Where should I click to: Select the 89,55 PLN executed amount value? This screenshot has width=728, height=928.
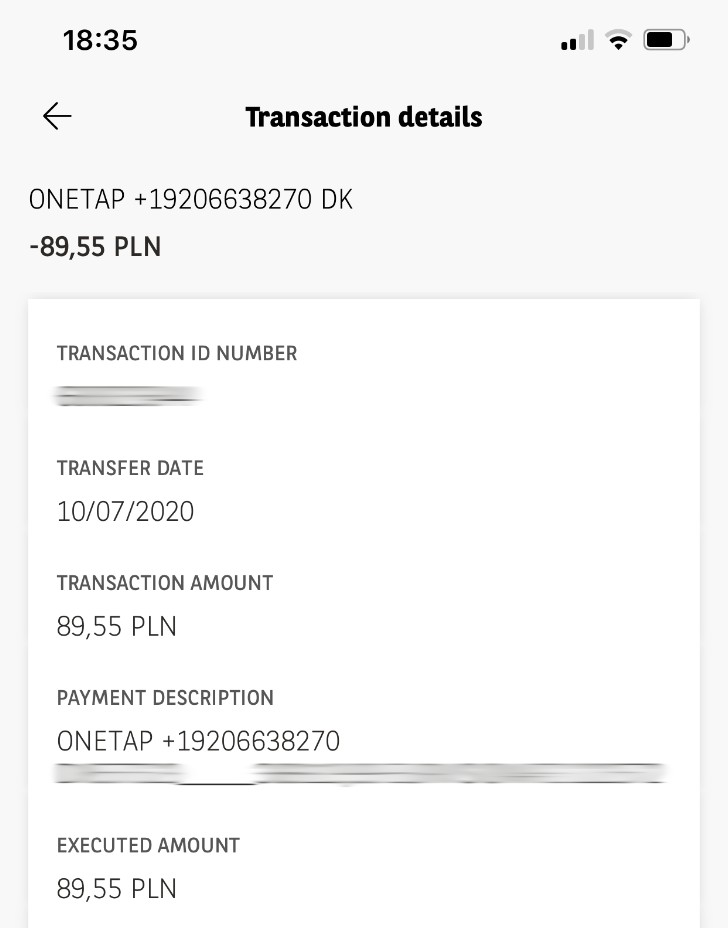(117, 889)
